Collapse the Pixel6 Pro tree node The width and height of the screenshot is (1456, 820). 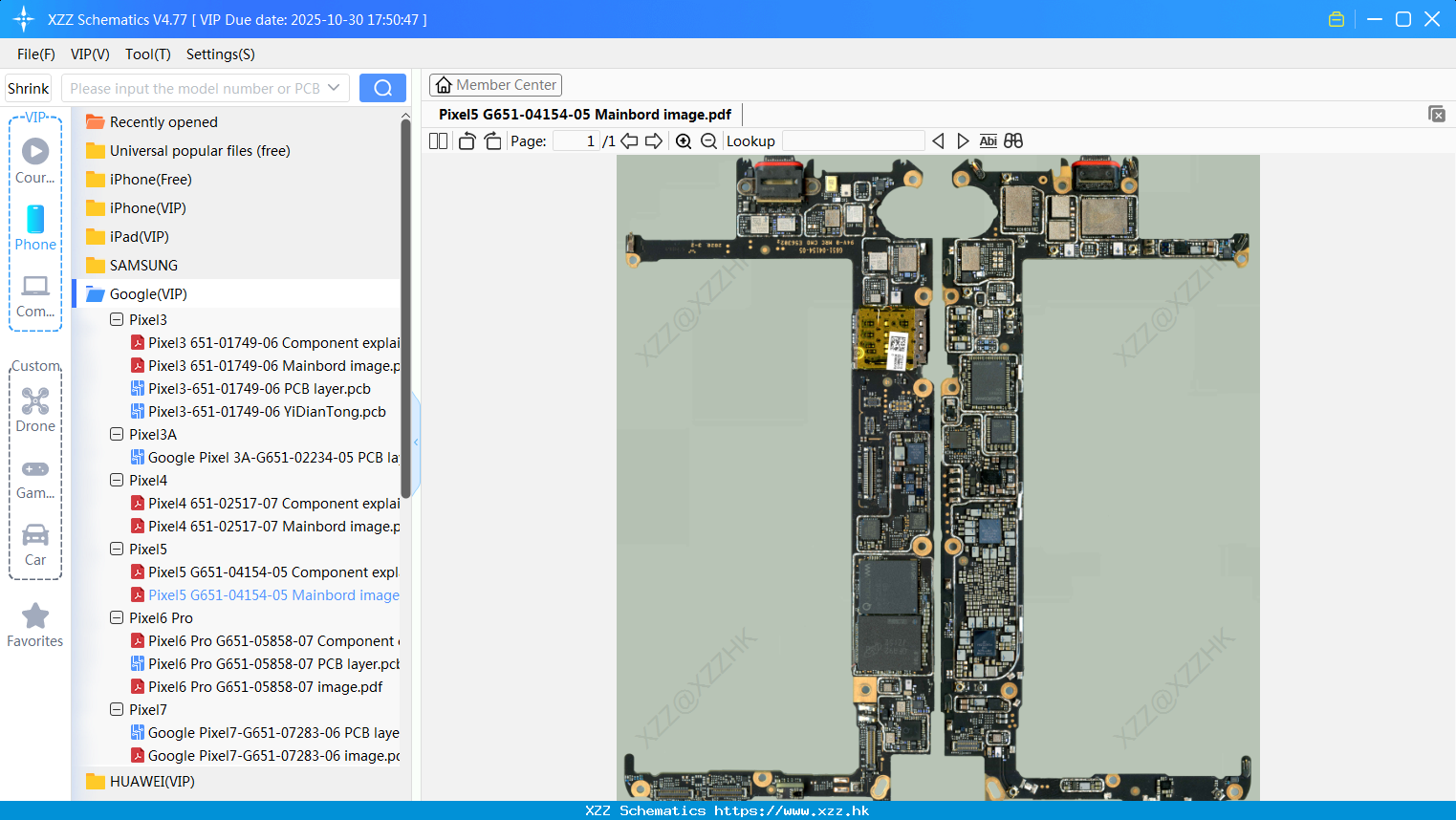click(x=117, y=617)
